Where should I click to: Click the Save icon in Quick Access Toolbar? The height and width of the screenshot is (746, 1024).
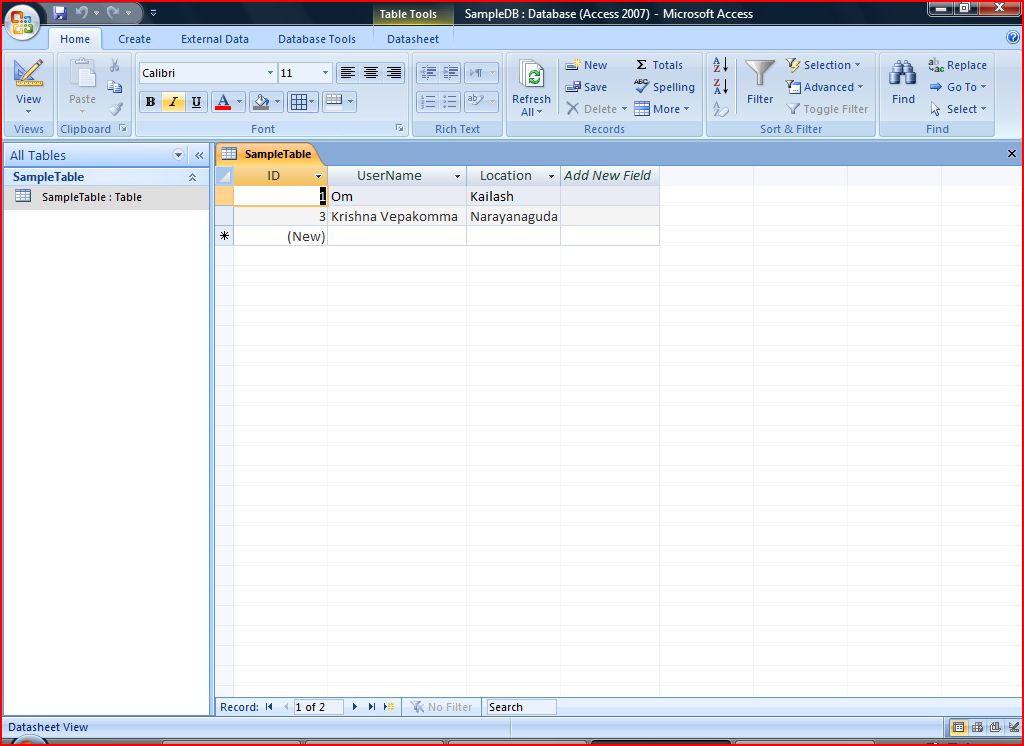[x=59, y=12]
